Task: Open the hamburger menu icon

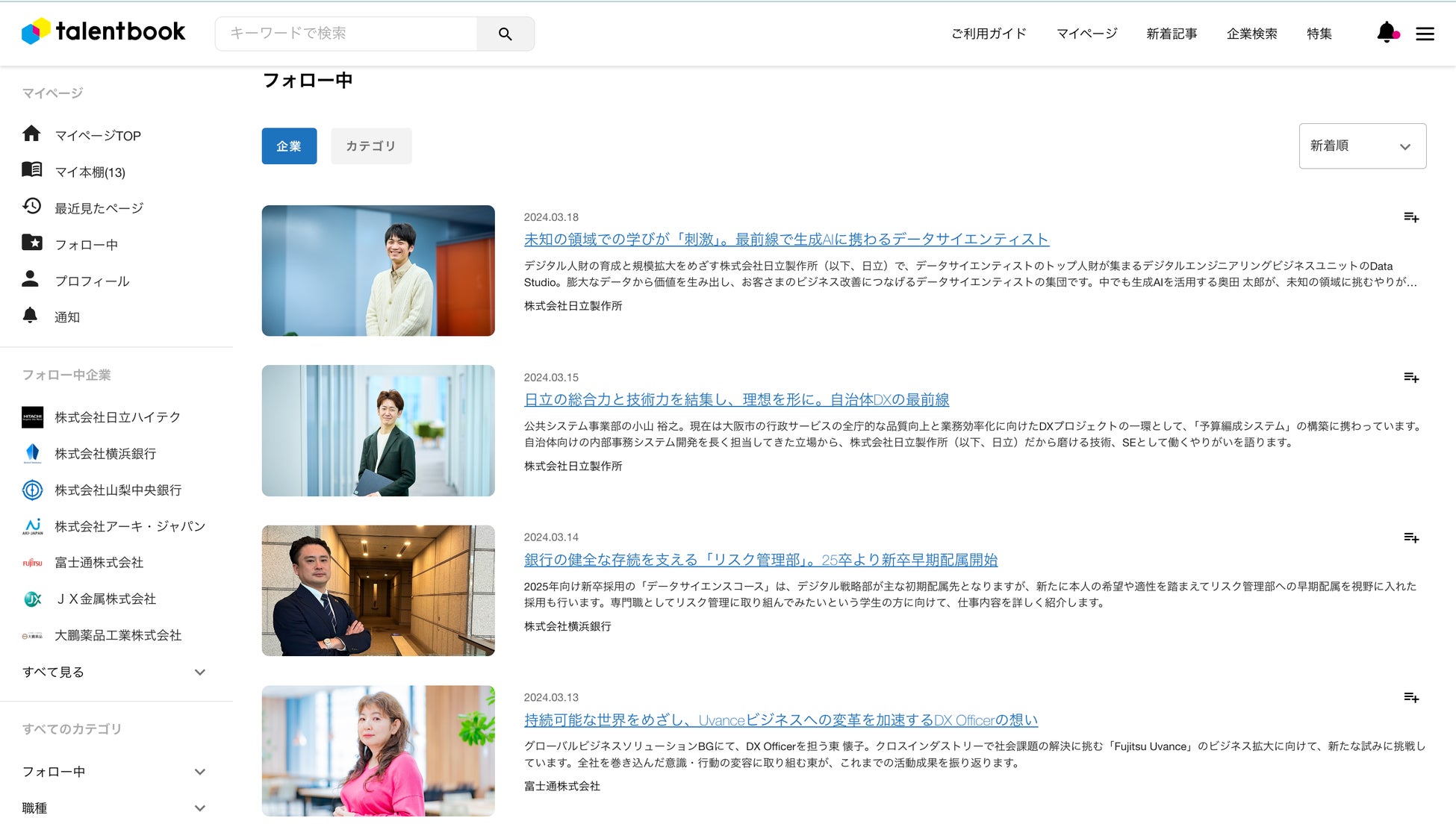Action: [x=1425, y=34]
